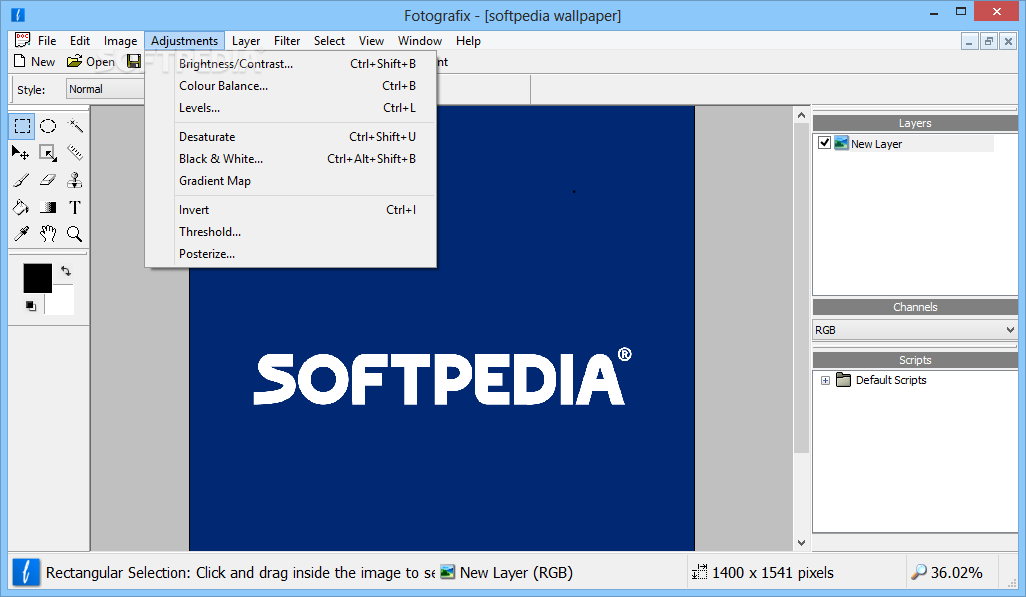This screenshot has width=1026, height=597.
Task: Click the Fotografix document icon in menu bar
Action: point(22,40)
